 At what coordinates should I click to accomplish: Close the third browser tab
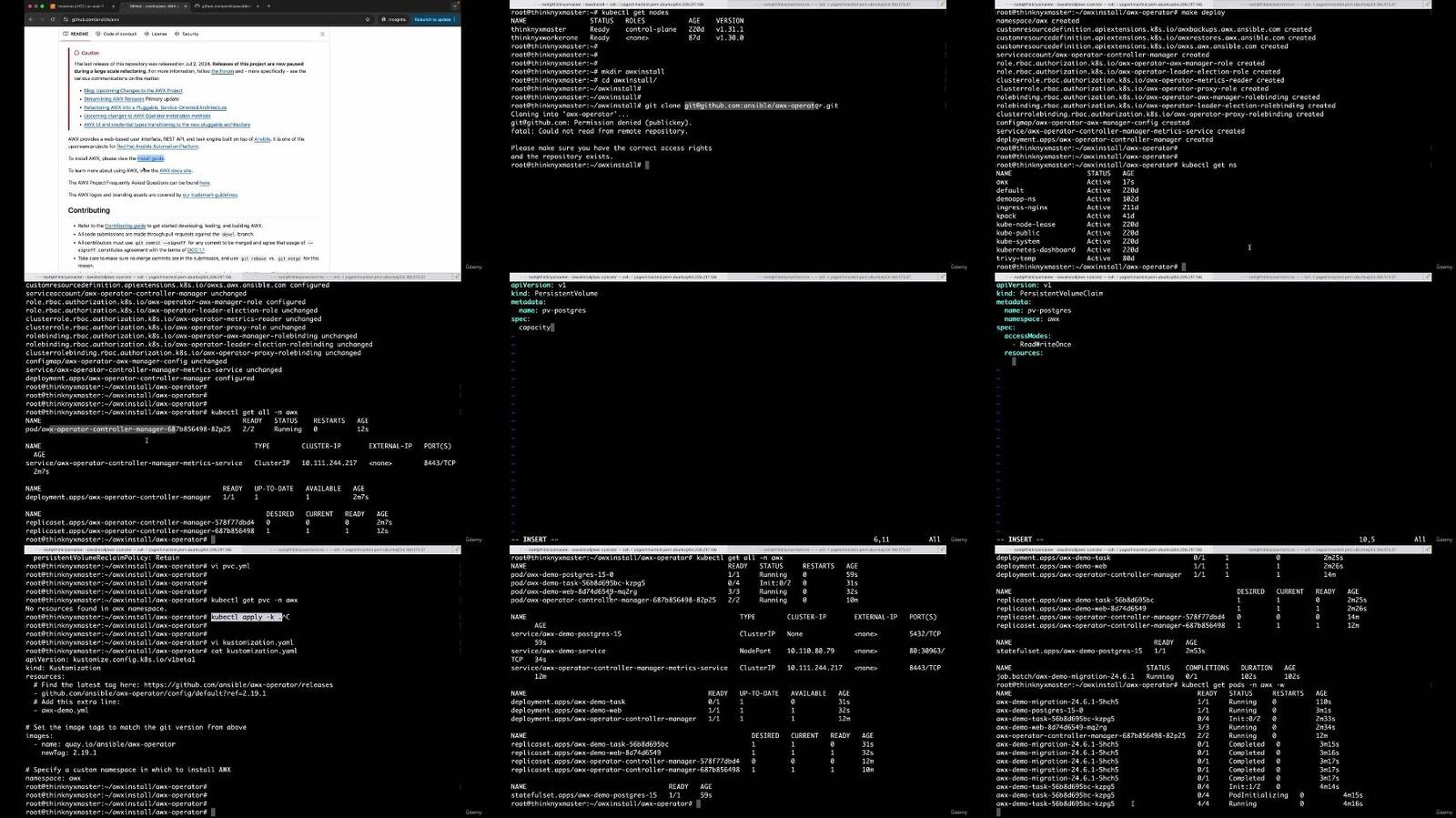[258, 5]
